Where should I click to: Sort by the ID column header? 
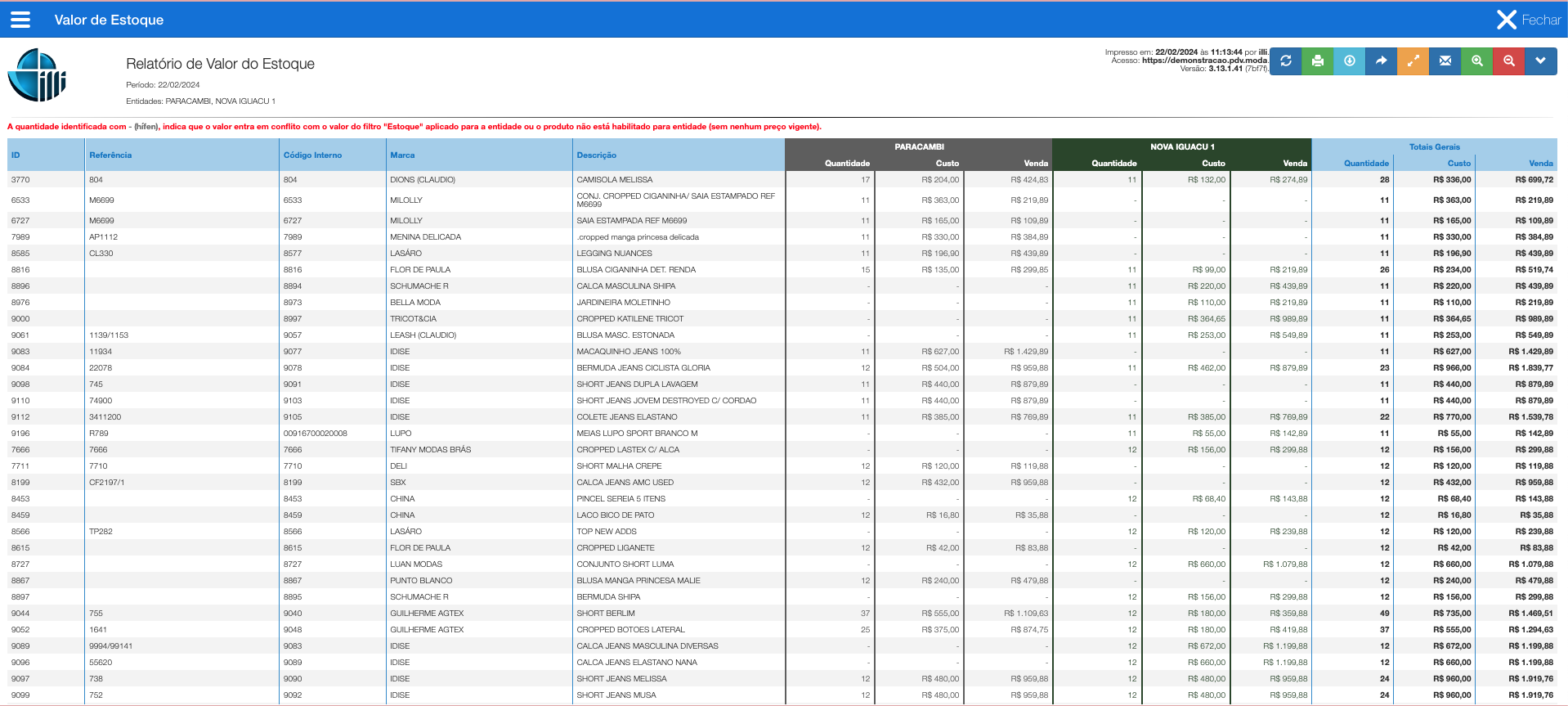pyautogui.click(x=16, y=155)
